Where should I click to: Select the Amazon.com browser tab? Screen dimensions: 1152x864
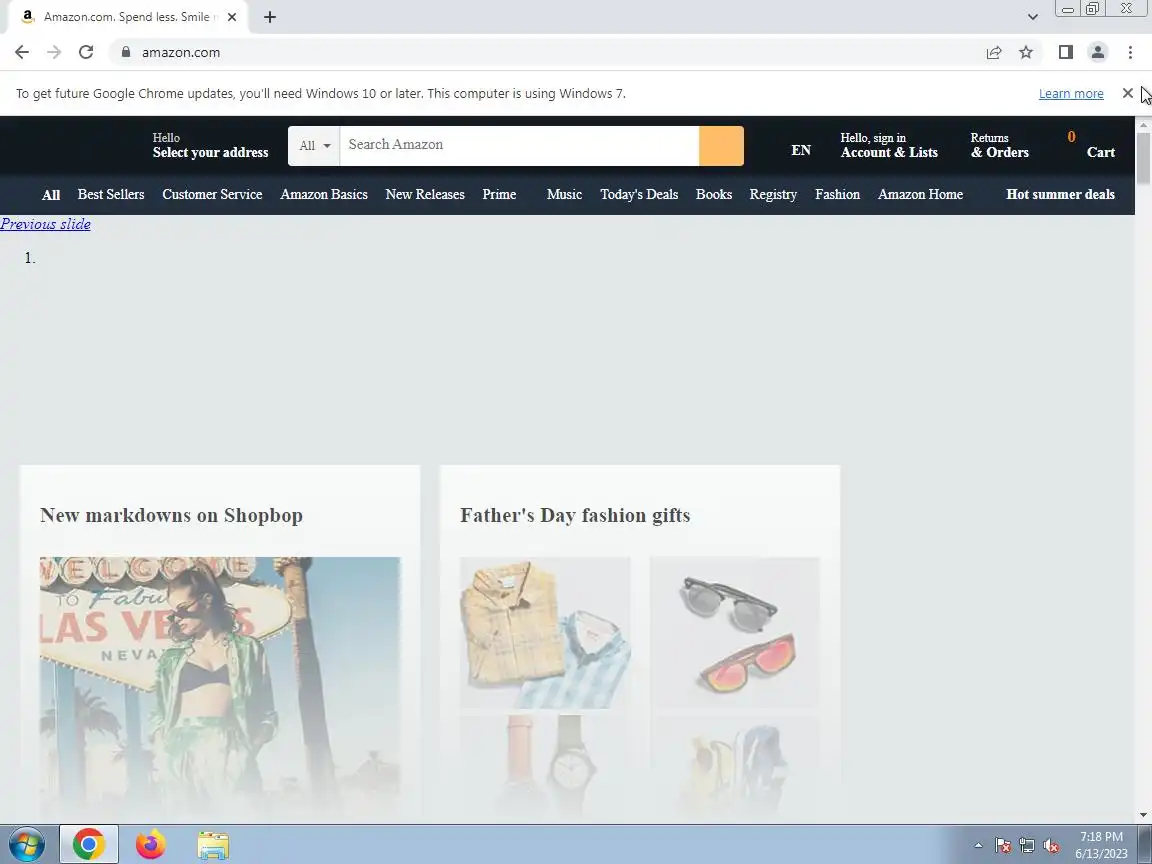coord(129,17)
